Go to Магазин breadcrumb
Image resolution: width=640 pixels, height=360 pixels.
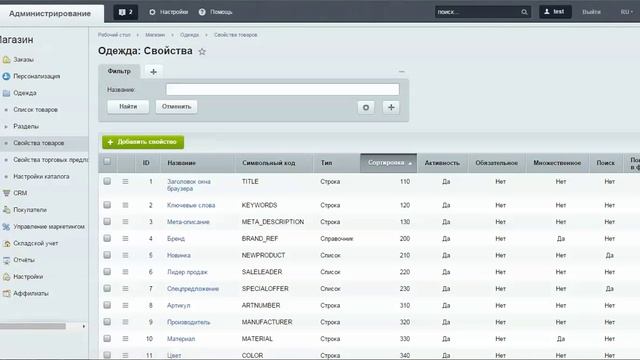tap(155, 35)
